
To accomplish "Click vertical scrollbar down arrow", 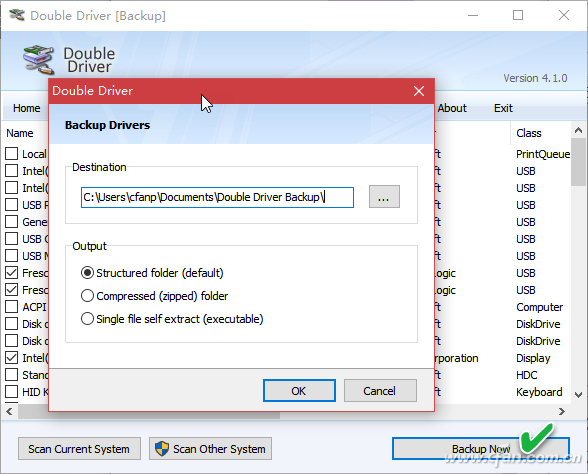I will click(x=579, y=394).
